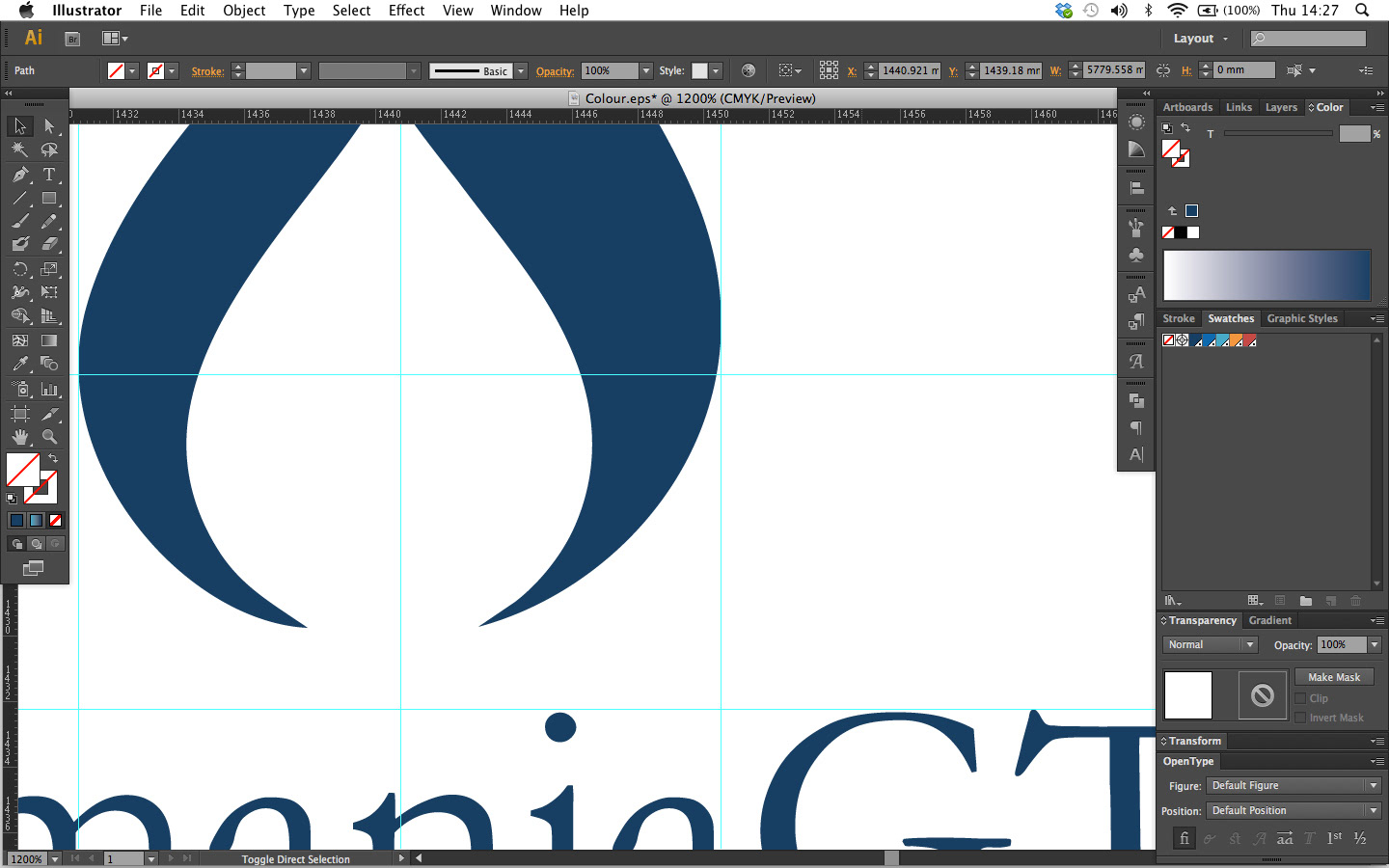Switch to the Layers tab
Image resolution: width=1389 pixels, height=868 pixels.
(x=1281, y=107)
